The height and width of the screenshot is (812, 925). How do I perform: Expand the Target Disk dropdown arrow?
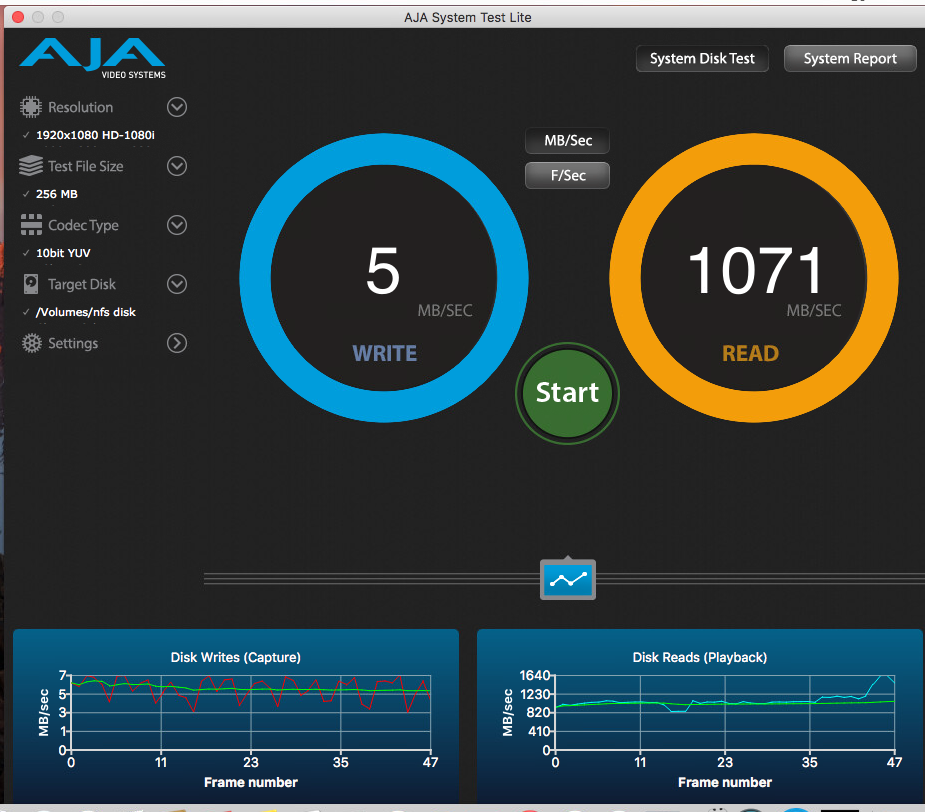point(177,284)
